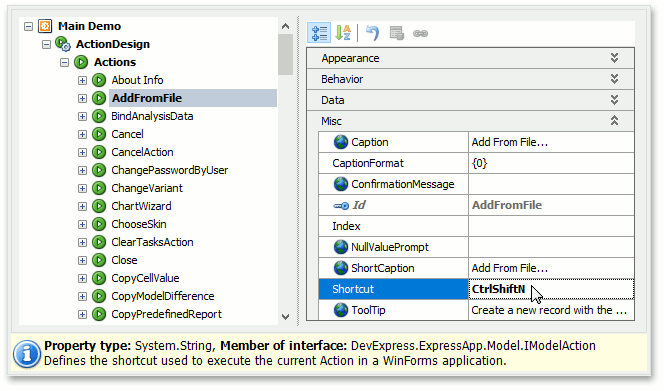Expand the CopyPredefinedReport node

point(82,315)
